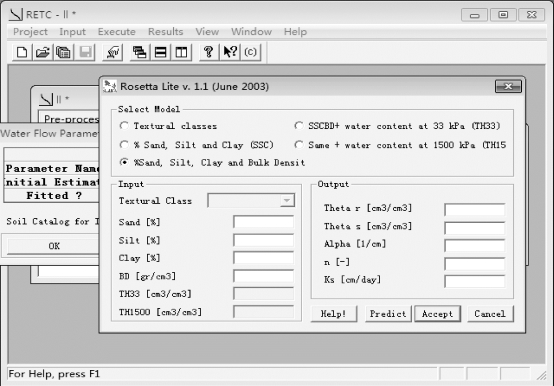Click the copyright (c) toolbar icon
This screenshot has height=386, width=554.
251,53
